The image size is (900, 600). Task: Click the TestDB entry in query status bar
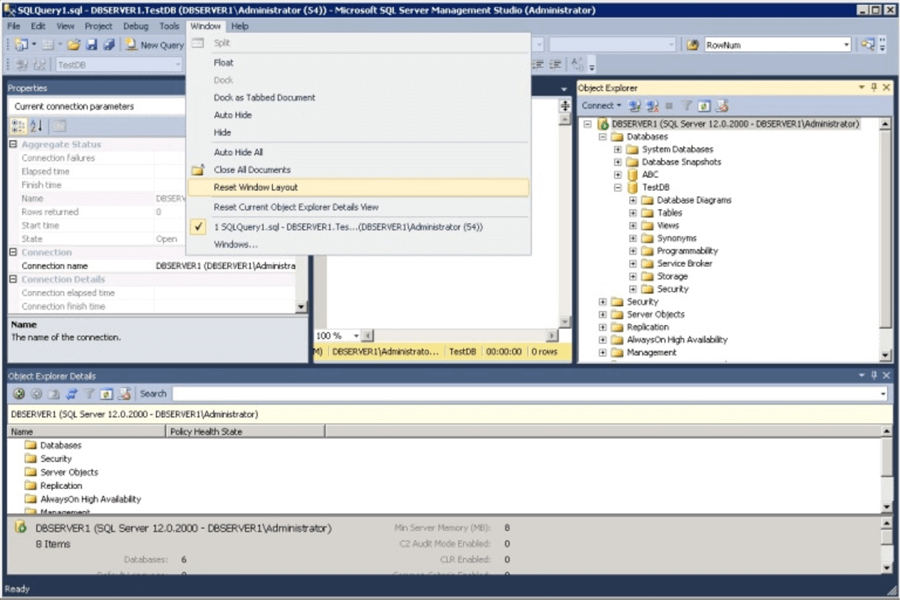[462, 351]
